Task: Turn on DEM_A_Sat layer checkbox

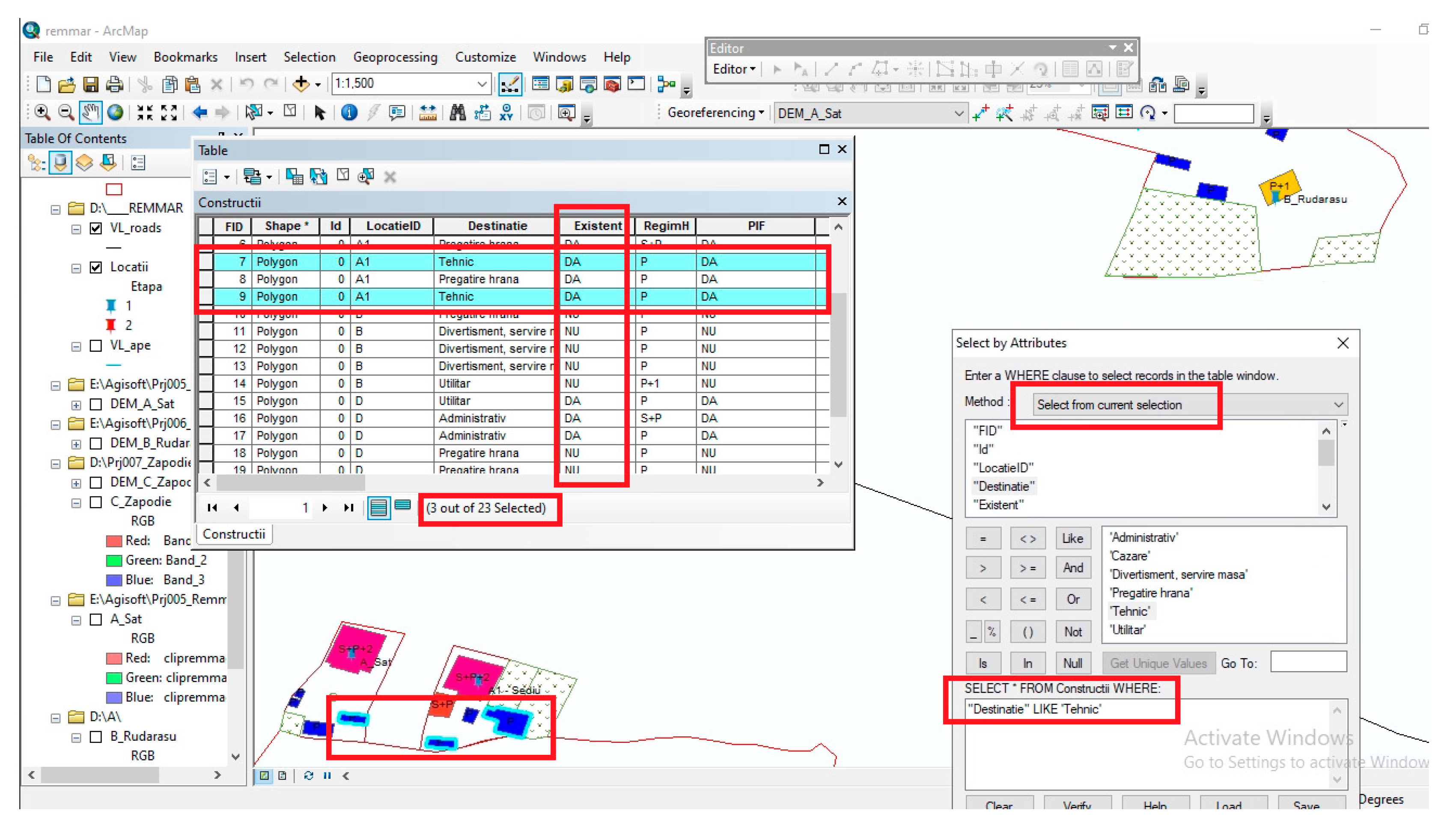Action: click(96, 404)
